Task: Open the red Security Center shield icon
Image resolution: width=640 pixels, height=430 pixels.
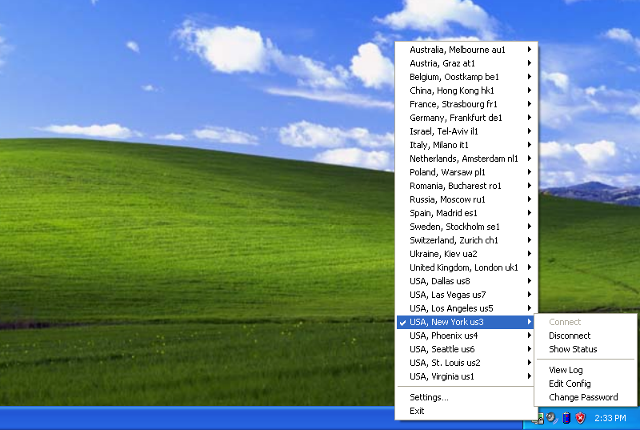Action: pos(580,418)
